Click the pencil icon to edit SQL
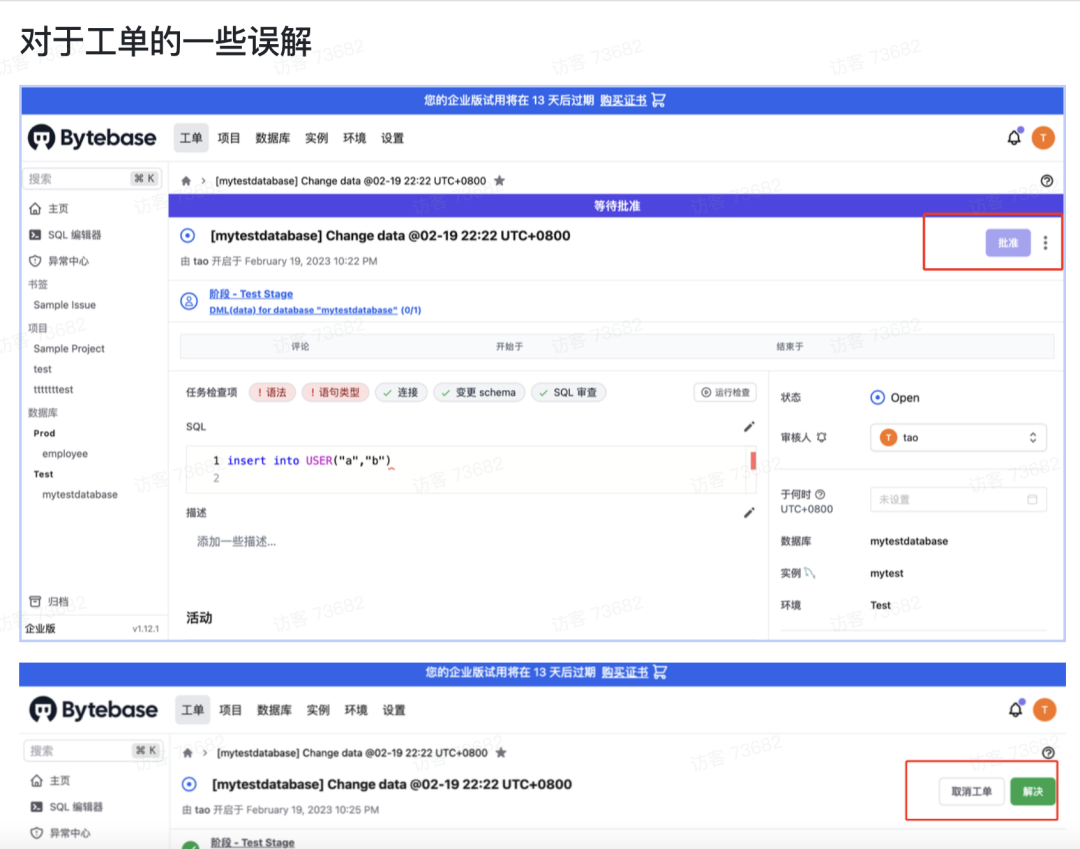Viewport: 1080px width, 849px height. pyautogui.click(x=749, y=427)
